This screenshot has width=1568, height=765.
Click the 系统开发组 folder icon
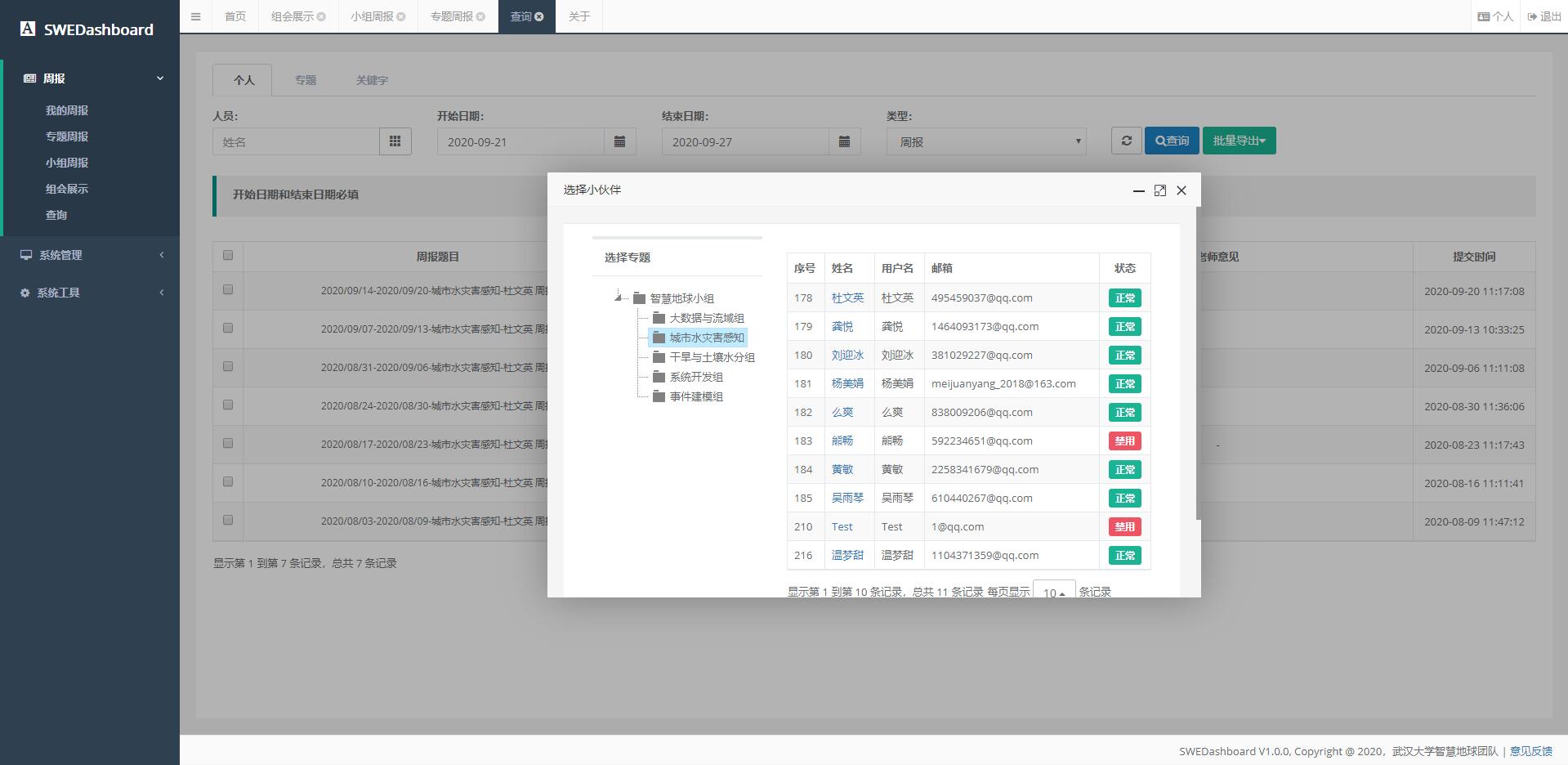[x=659, y=376]
